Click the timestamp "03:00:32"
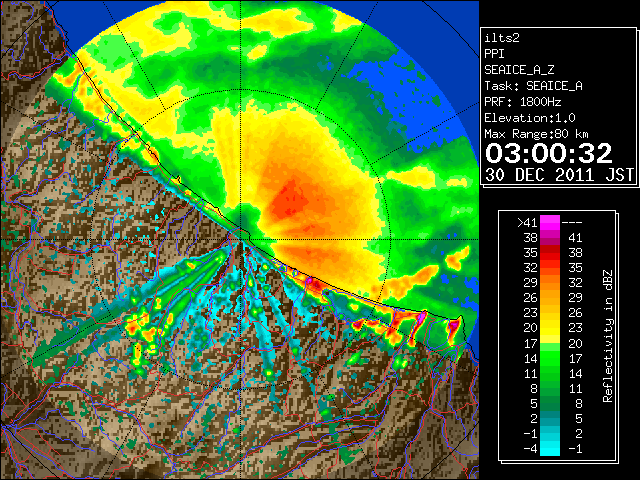640x480 pixels. (549, 153)
